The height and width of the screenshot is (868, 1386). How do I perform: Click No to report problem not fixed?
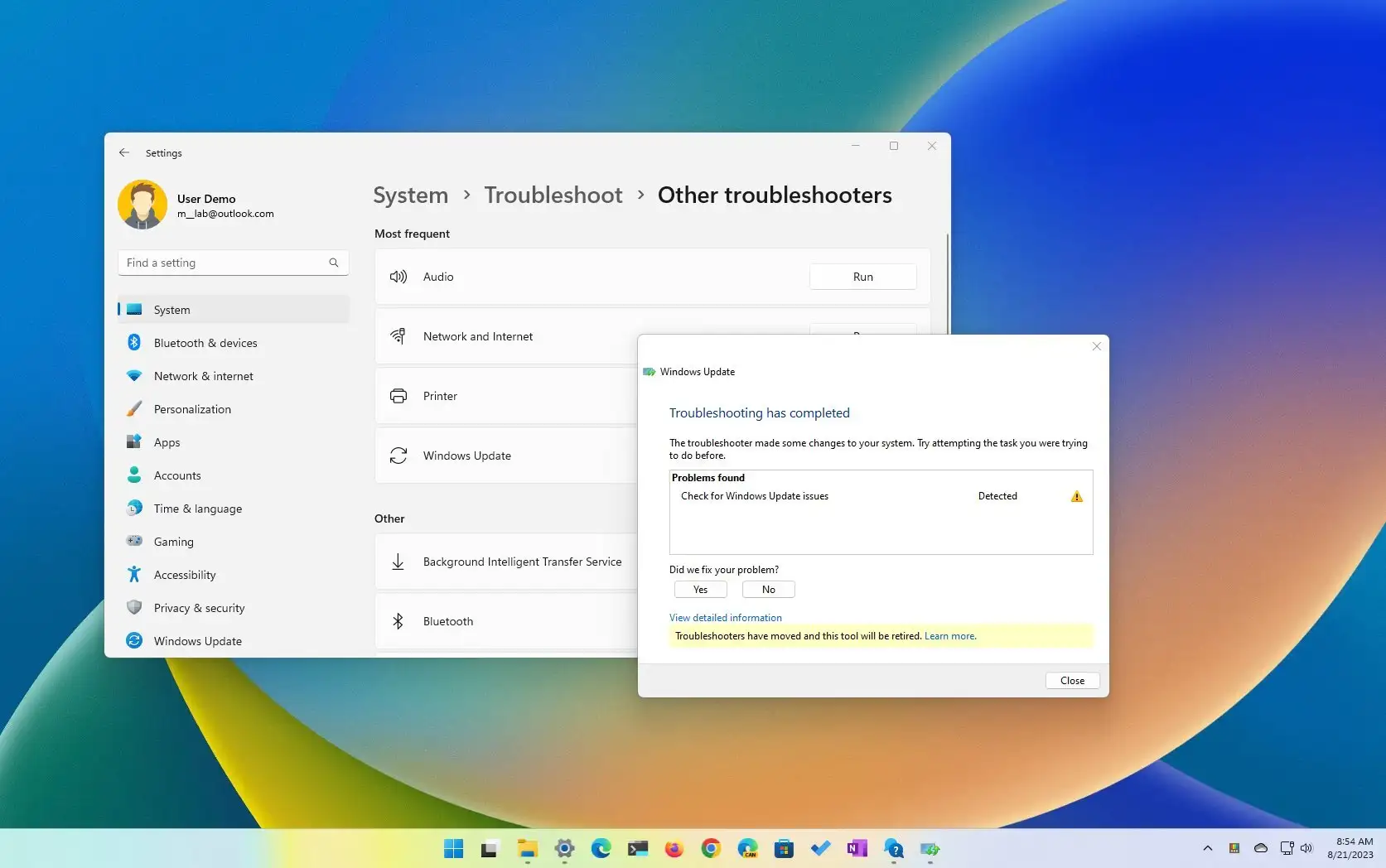767,589
